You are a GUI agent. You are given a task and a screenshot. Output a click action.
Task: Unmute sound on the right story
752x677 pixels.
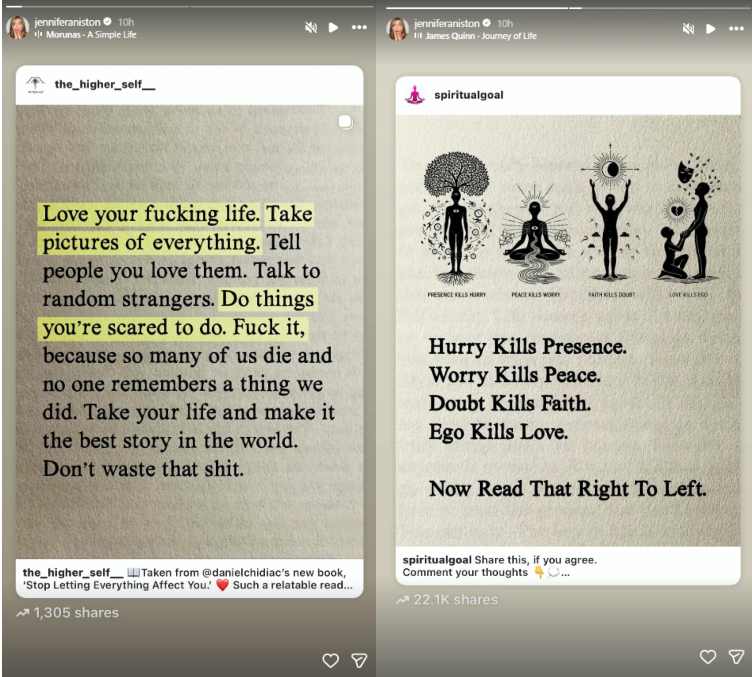point(688,29)
